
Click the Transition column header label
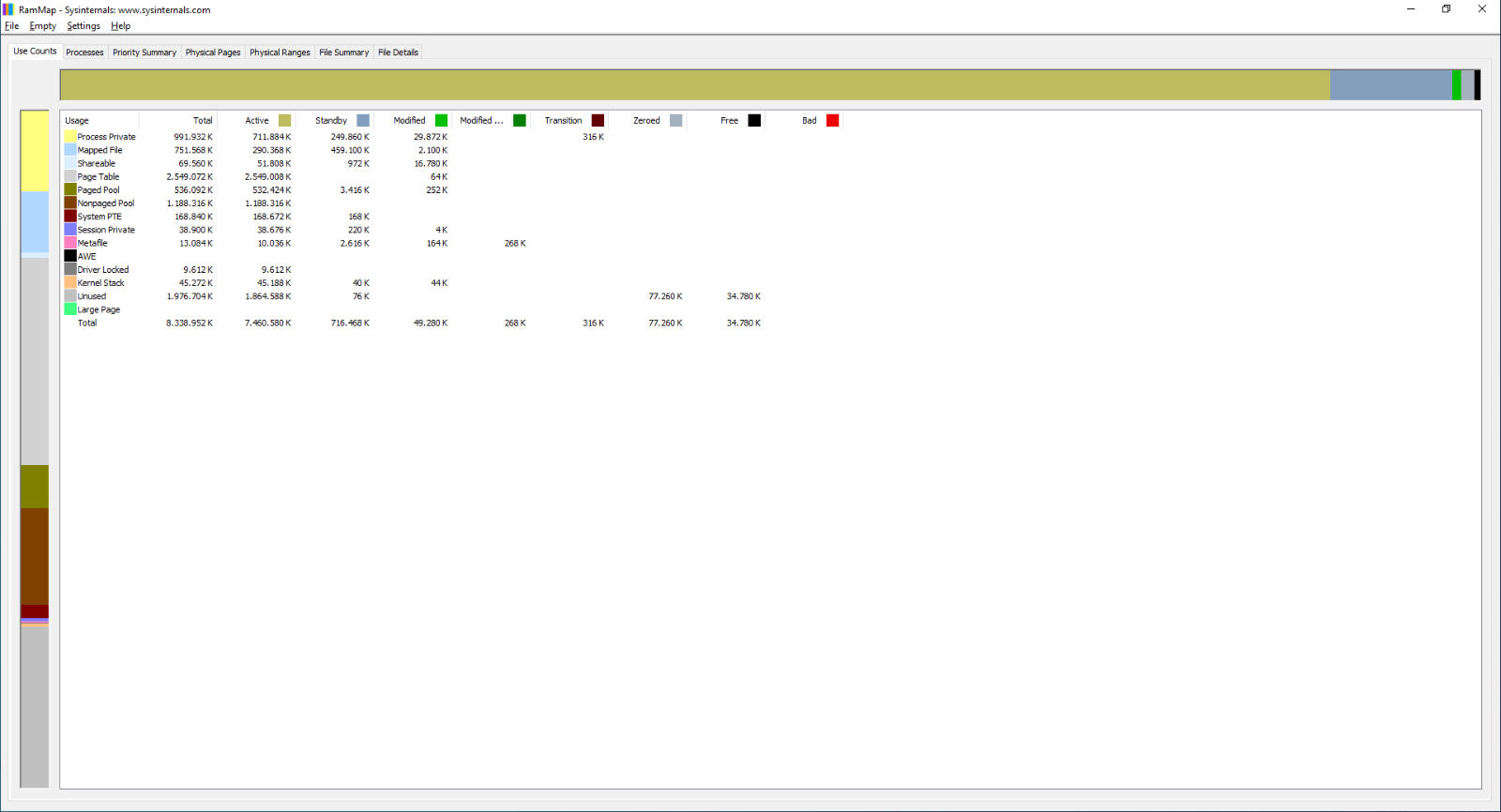[x=563, y=120]
